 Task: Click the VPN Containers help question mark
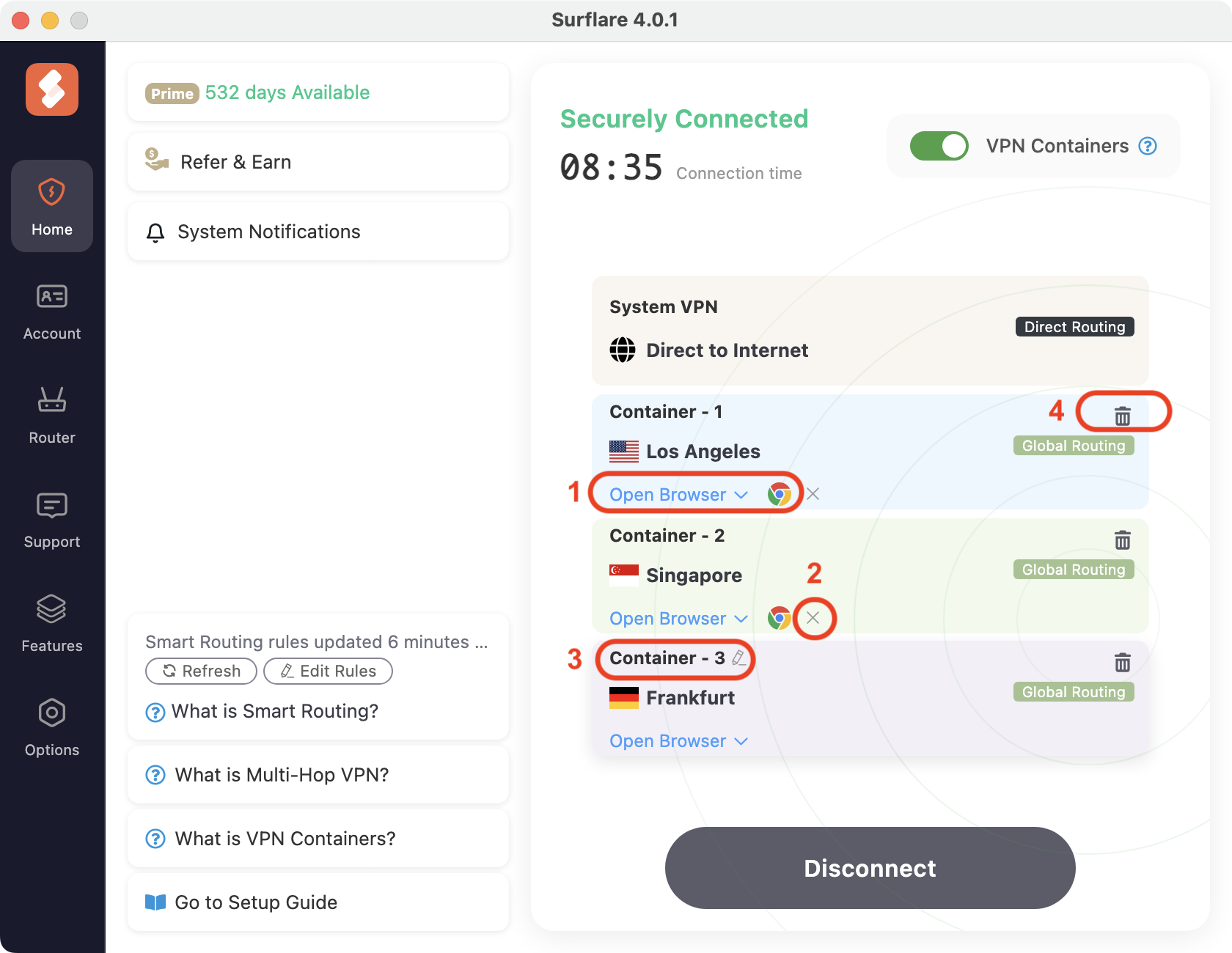click(x=1148, y=146)
